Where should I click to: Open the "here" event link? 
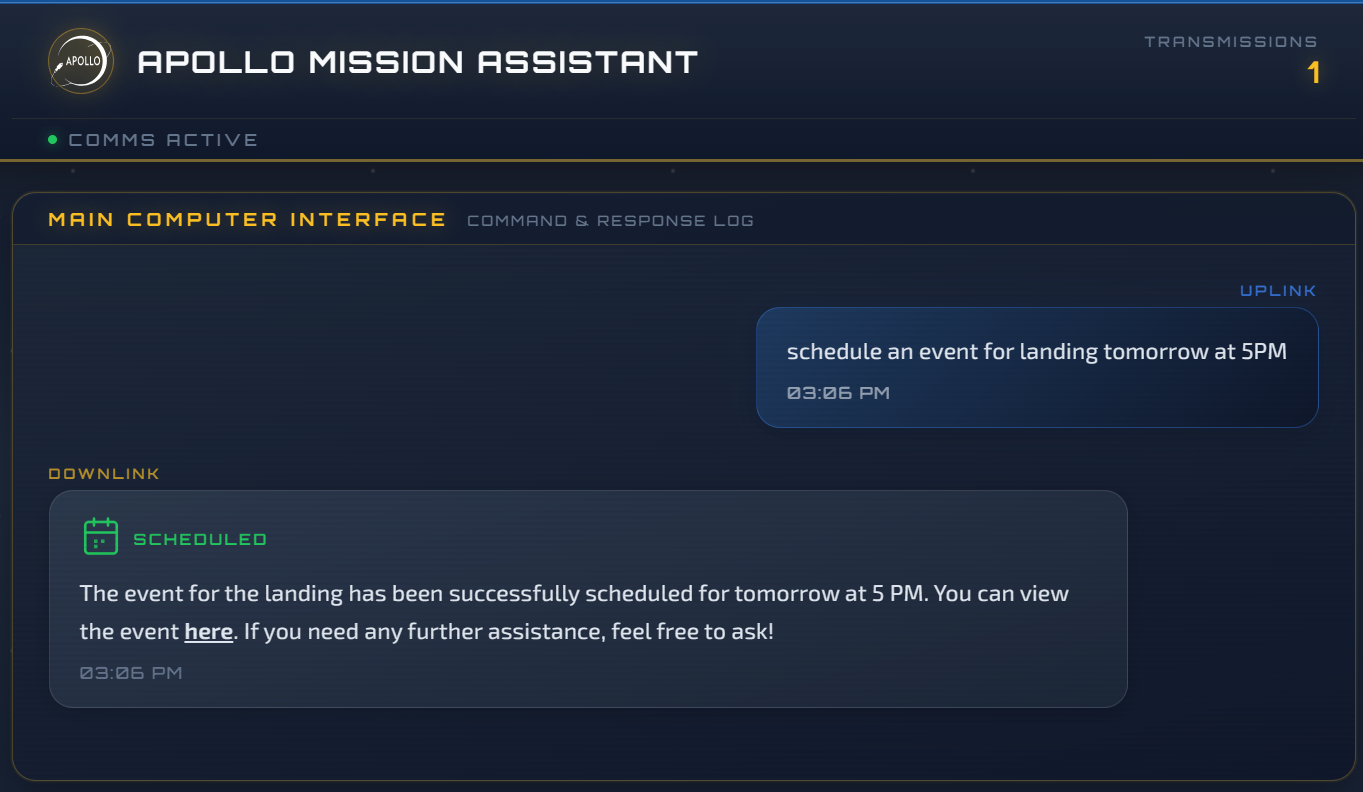point(208,632)
